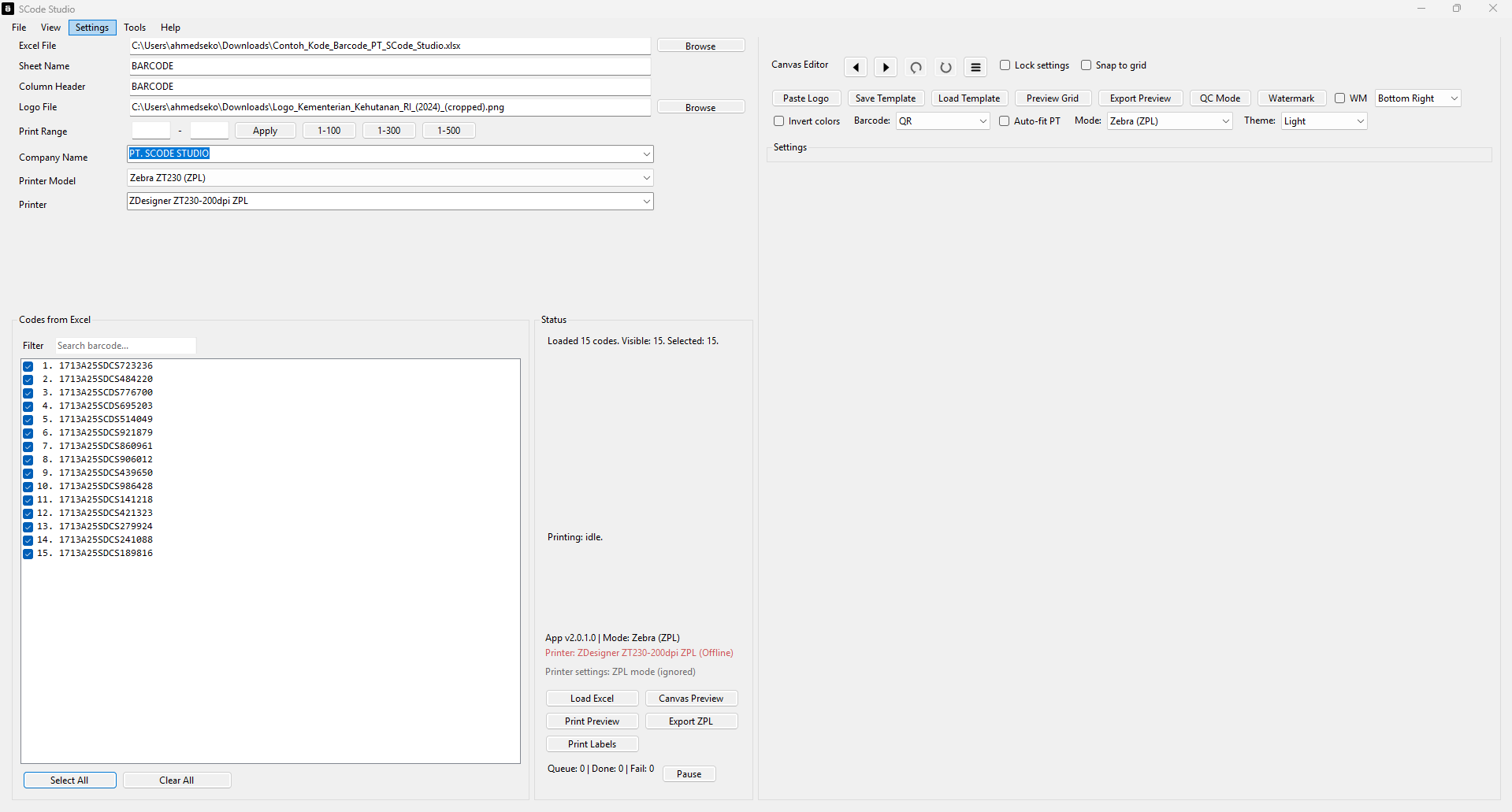Enable Lock settings checkbox
The image size is (1512, 812).
pyautogui.click(x=1005, y=65)
